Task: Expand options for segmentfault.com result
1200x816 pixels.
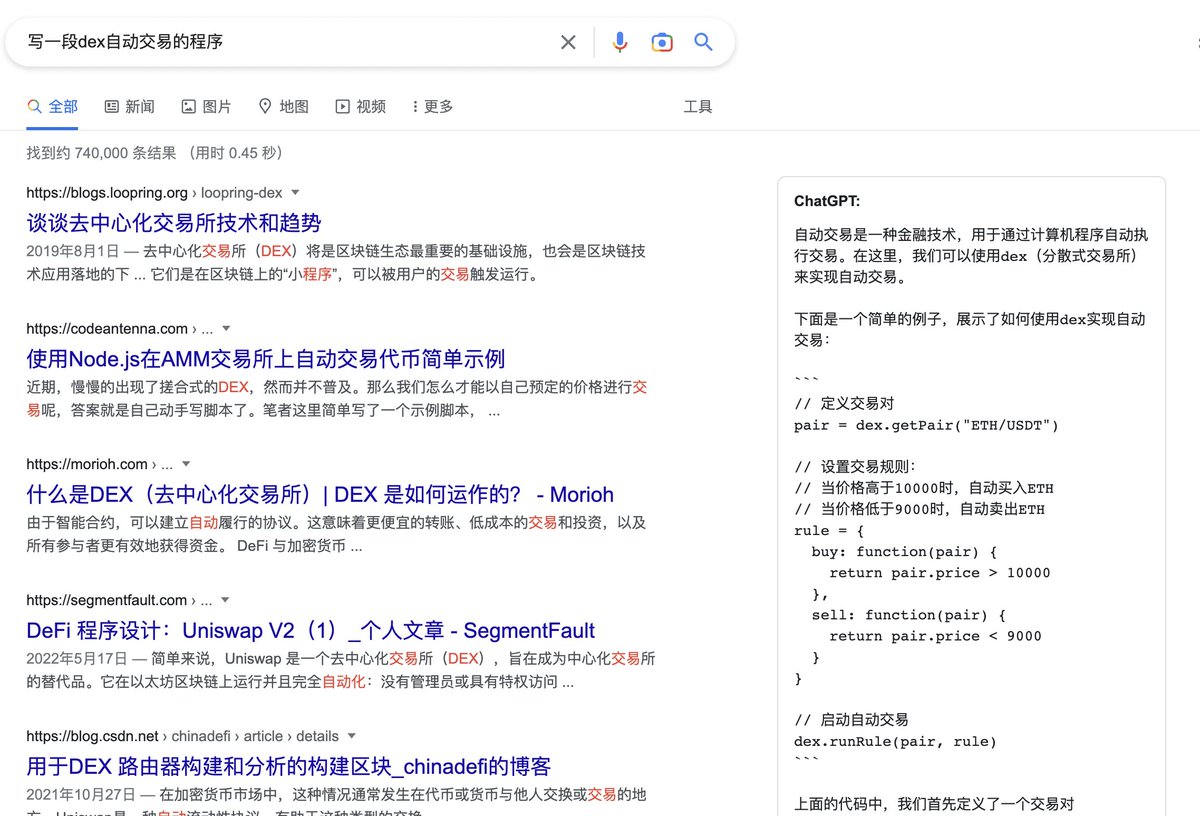Action: [x=225, y=600]
